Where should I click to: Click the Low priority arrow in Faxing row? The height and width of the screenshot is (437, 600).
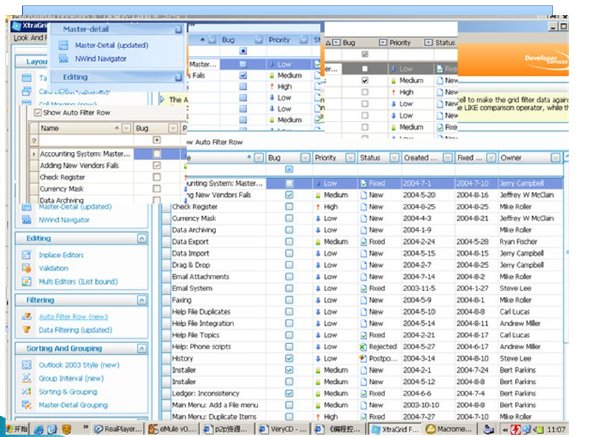click(x=318, y=300)
